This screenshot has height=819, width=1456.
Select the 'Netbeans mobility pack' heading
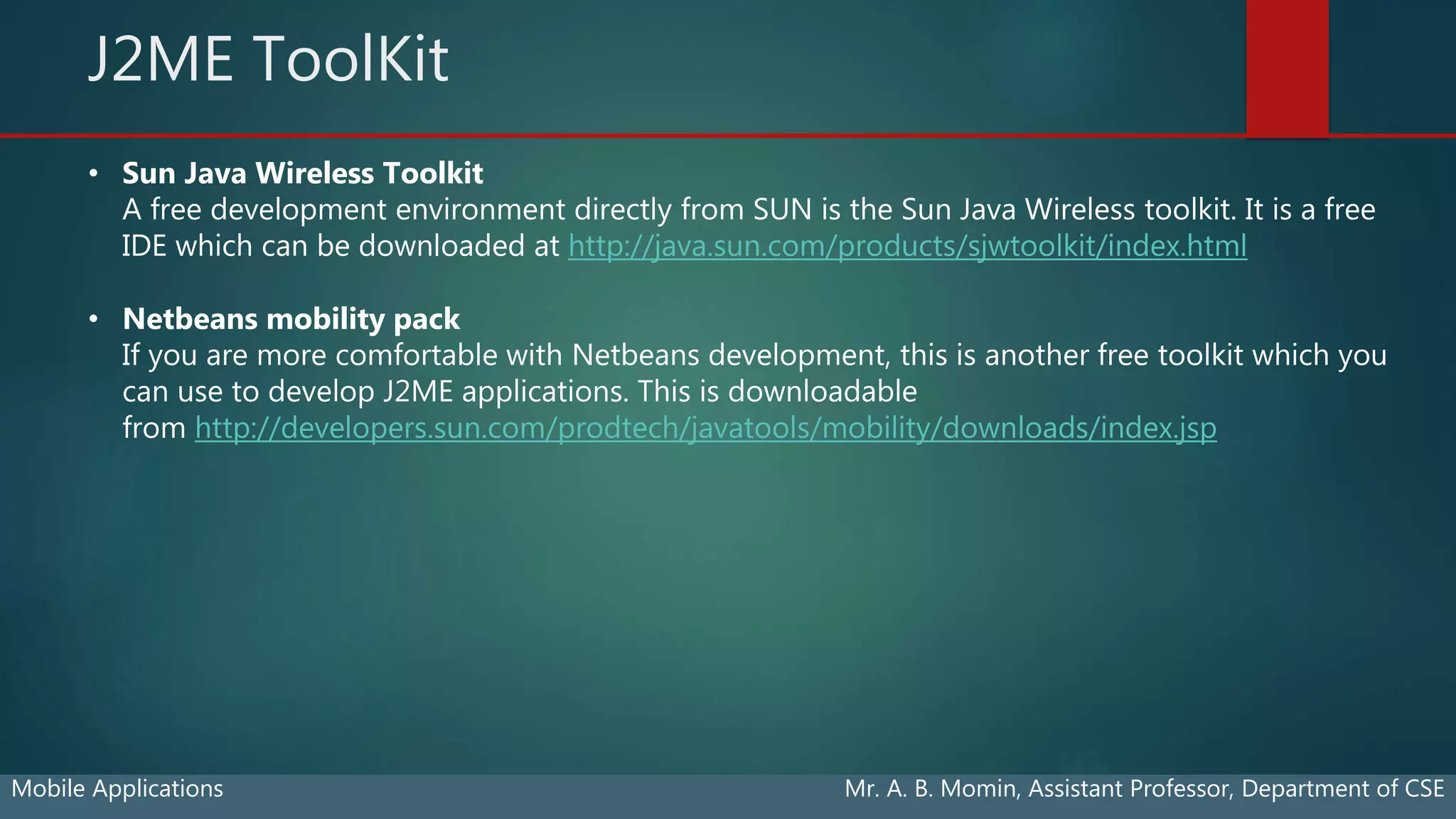point(291,319)
